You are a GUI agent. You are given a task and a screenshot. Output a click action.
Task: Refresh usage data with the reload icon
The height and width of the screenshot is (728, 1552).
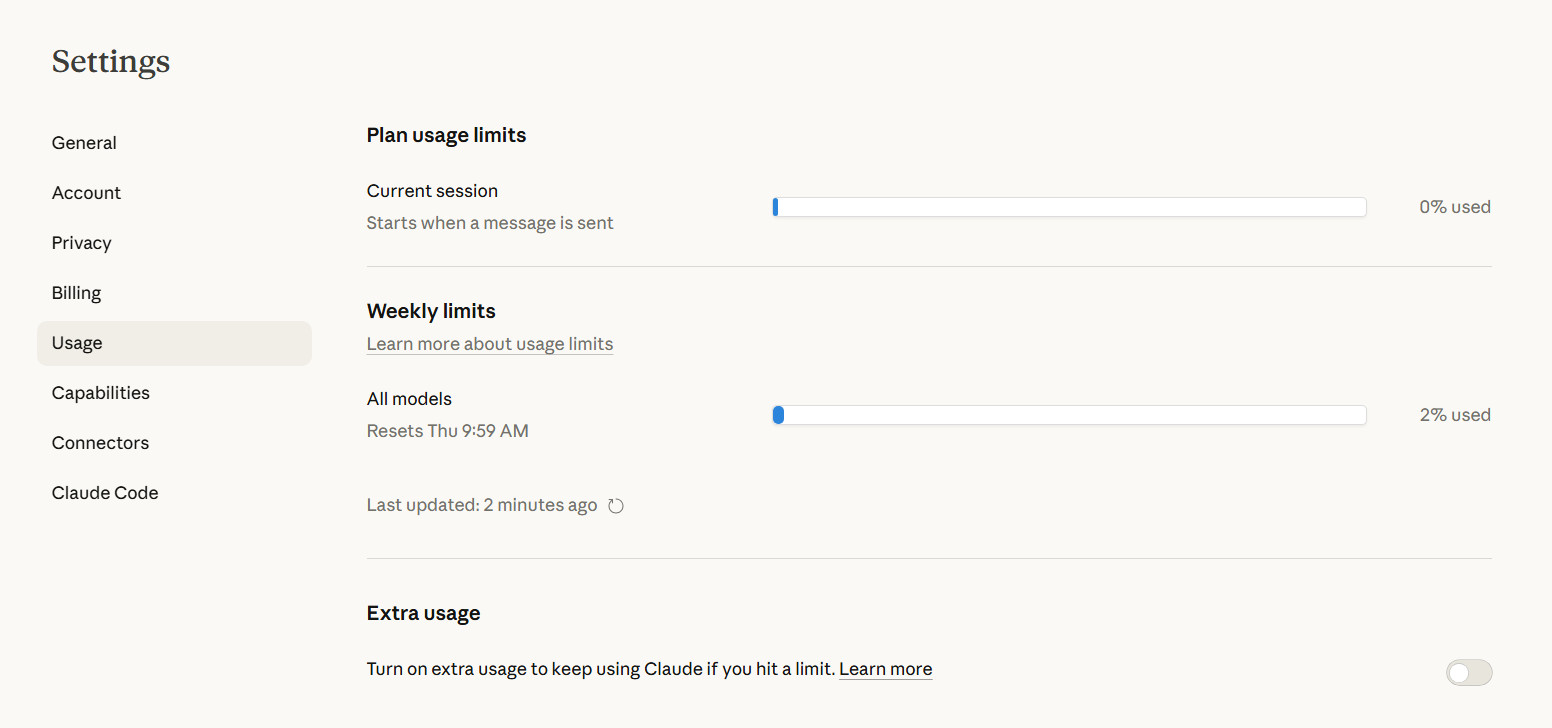click(616, 506)
